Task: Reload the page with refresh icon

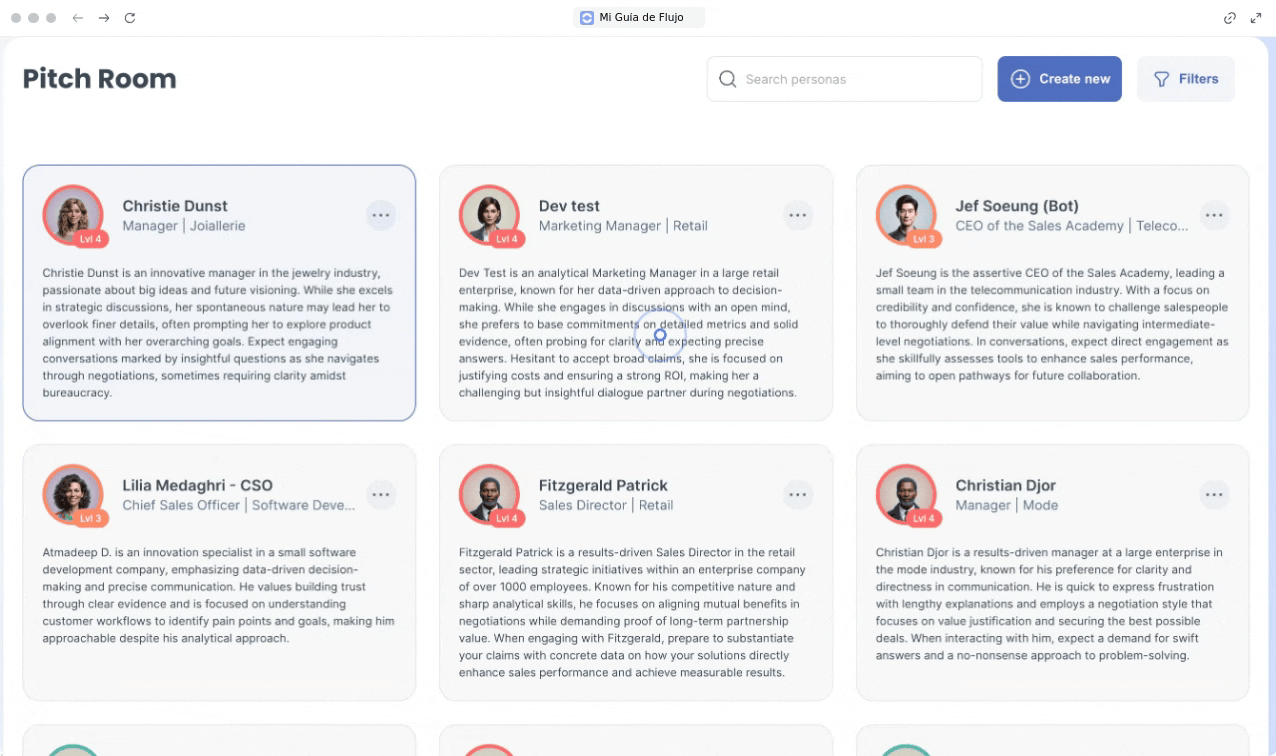Action: [x=130, y=18]
